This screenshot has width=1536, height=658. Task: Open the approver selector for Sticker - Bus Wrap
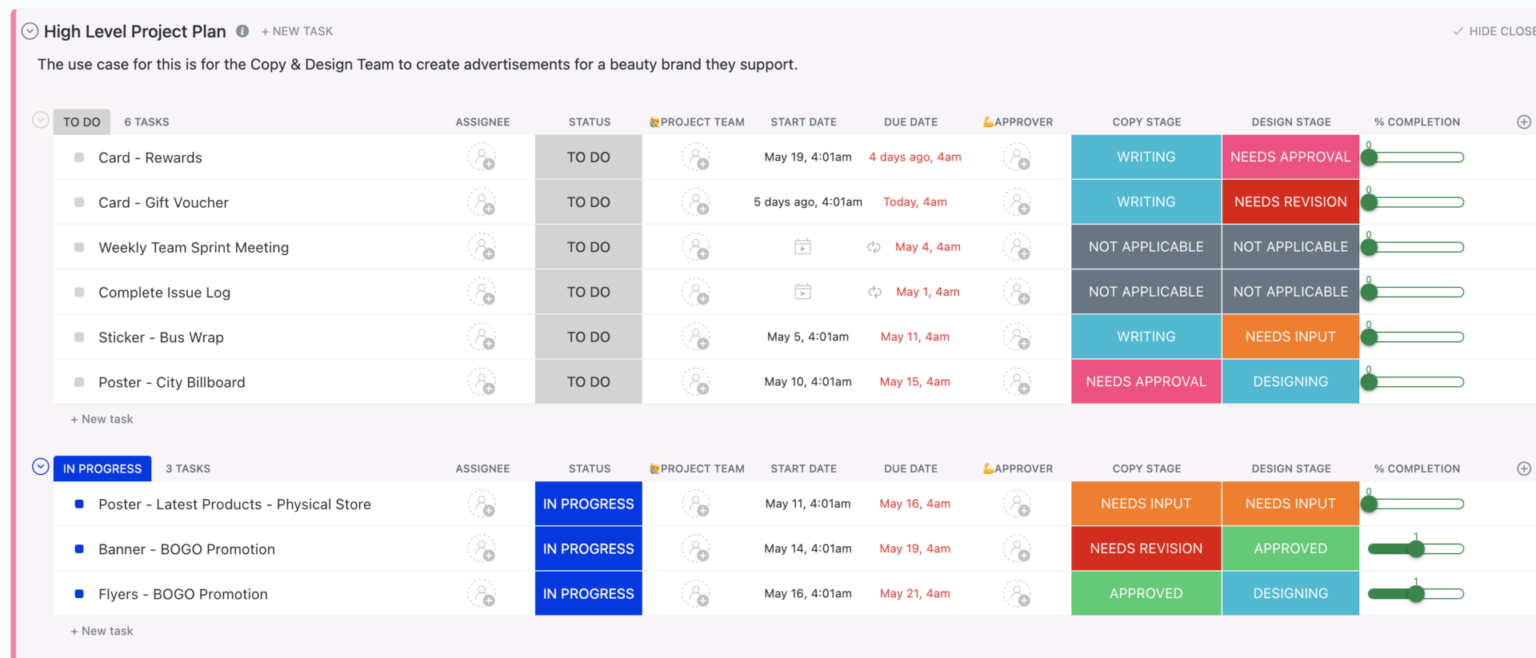1018,337
